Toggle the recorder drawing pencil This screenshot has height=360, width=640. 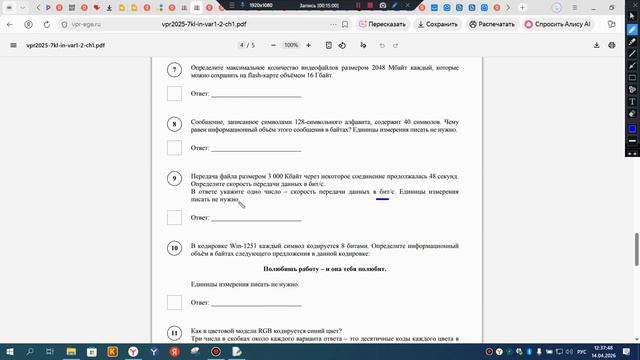click(x=395, y=5)
